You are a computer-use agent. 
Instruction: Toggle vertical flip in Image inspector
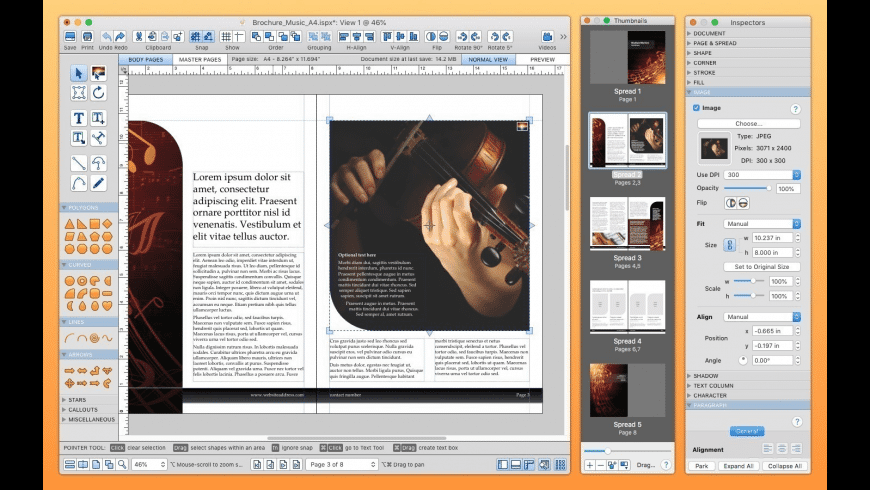click(743, 203)
